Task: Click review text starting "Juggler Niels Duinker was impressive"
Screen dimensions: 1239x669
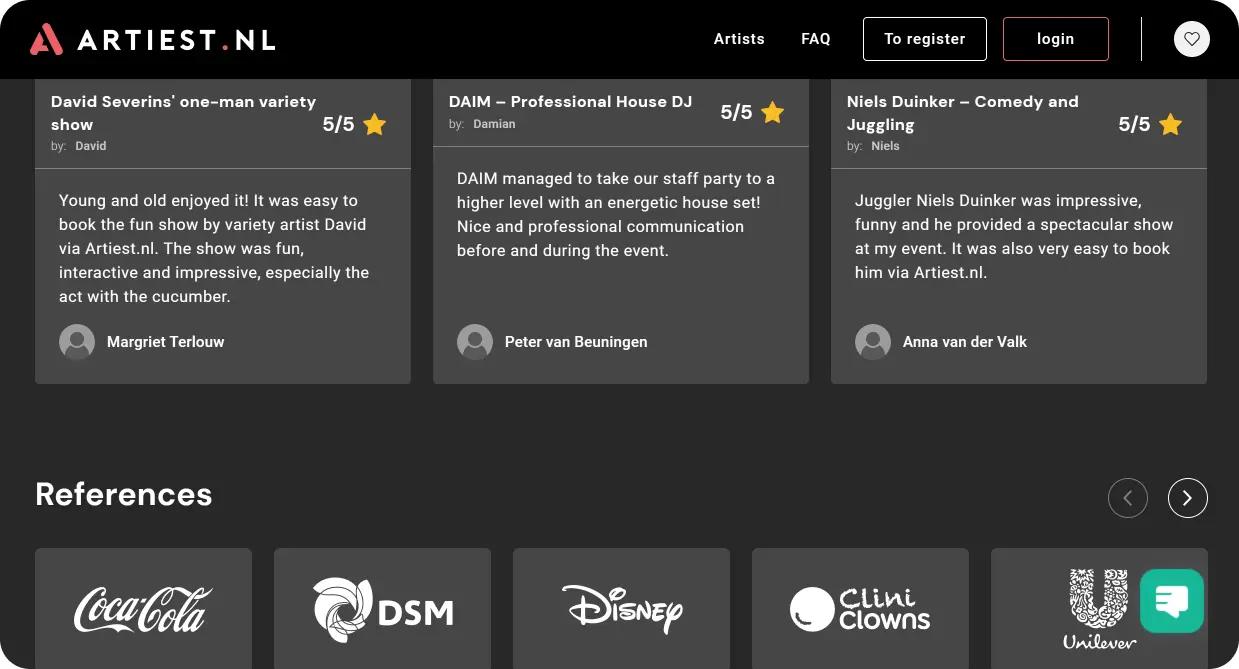Action: point(1014,237)
